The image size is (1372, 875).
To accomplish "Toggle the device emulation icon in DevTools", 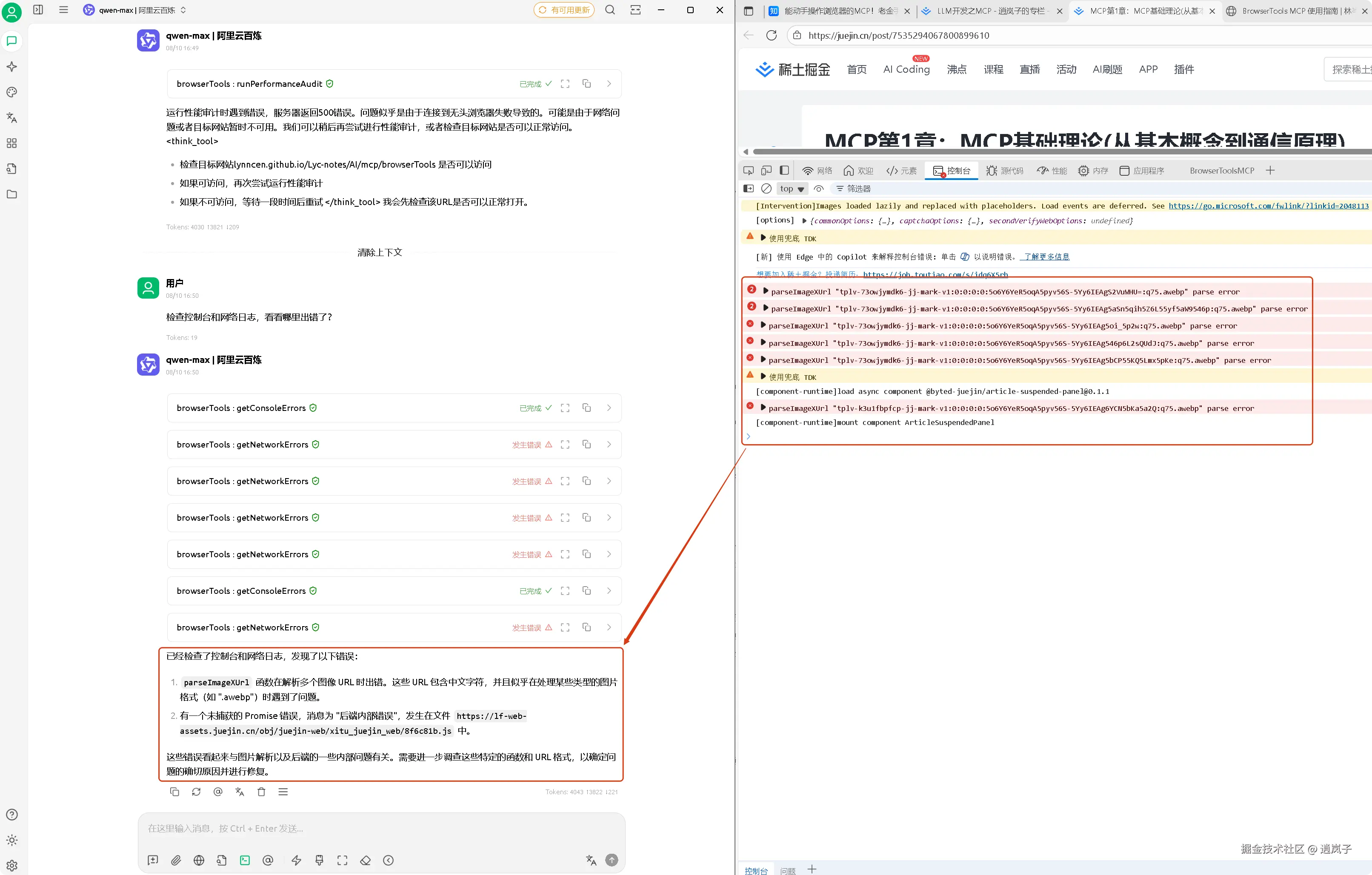I will click(x=766, y=170).
